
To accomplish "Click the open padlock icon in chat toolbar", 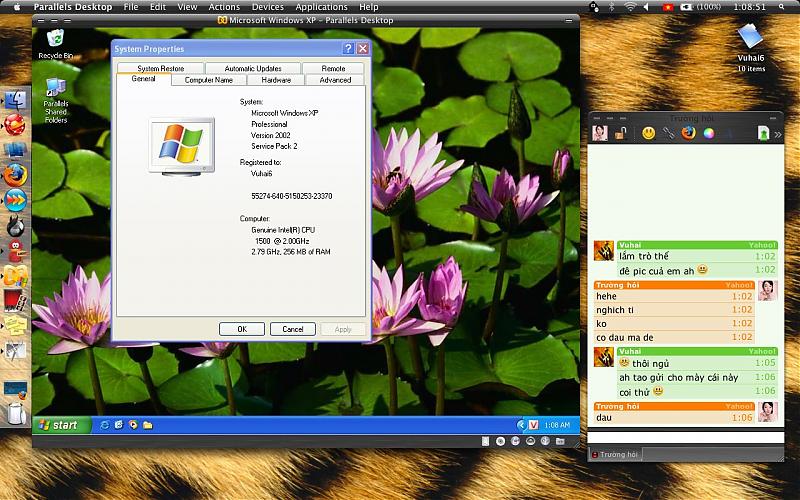I will 620,133.
